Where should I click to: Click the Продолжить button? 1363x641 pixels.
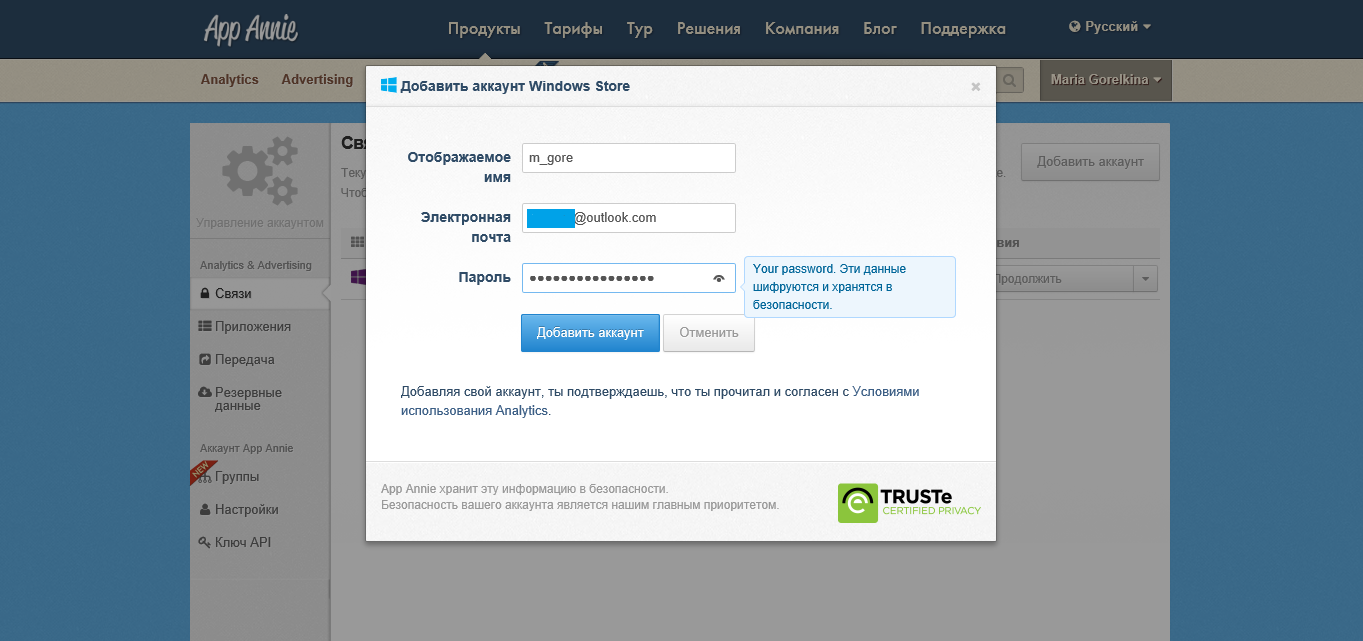click(1064, 279)
